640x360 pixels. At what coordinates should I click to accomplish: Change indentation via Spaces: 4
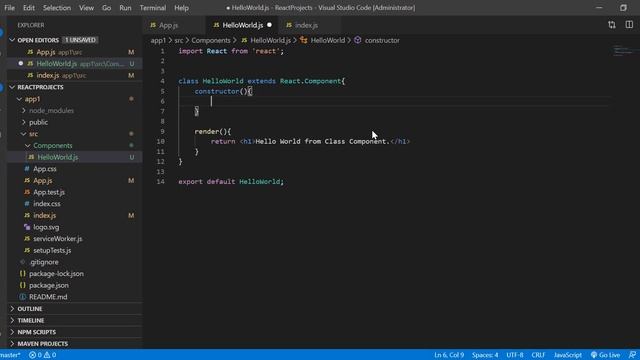pyautogui.click(x=485, y=355)
